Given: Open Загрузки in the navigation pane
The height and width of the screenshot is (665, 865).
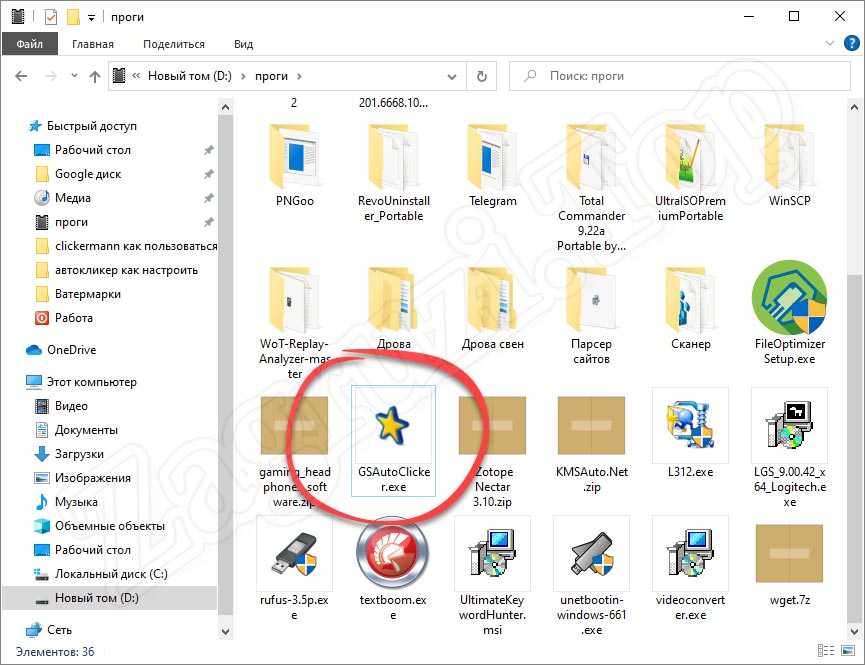Looking at the screenshot, I should pyautogui.click(x=79, y=454).
